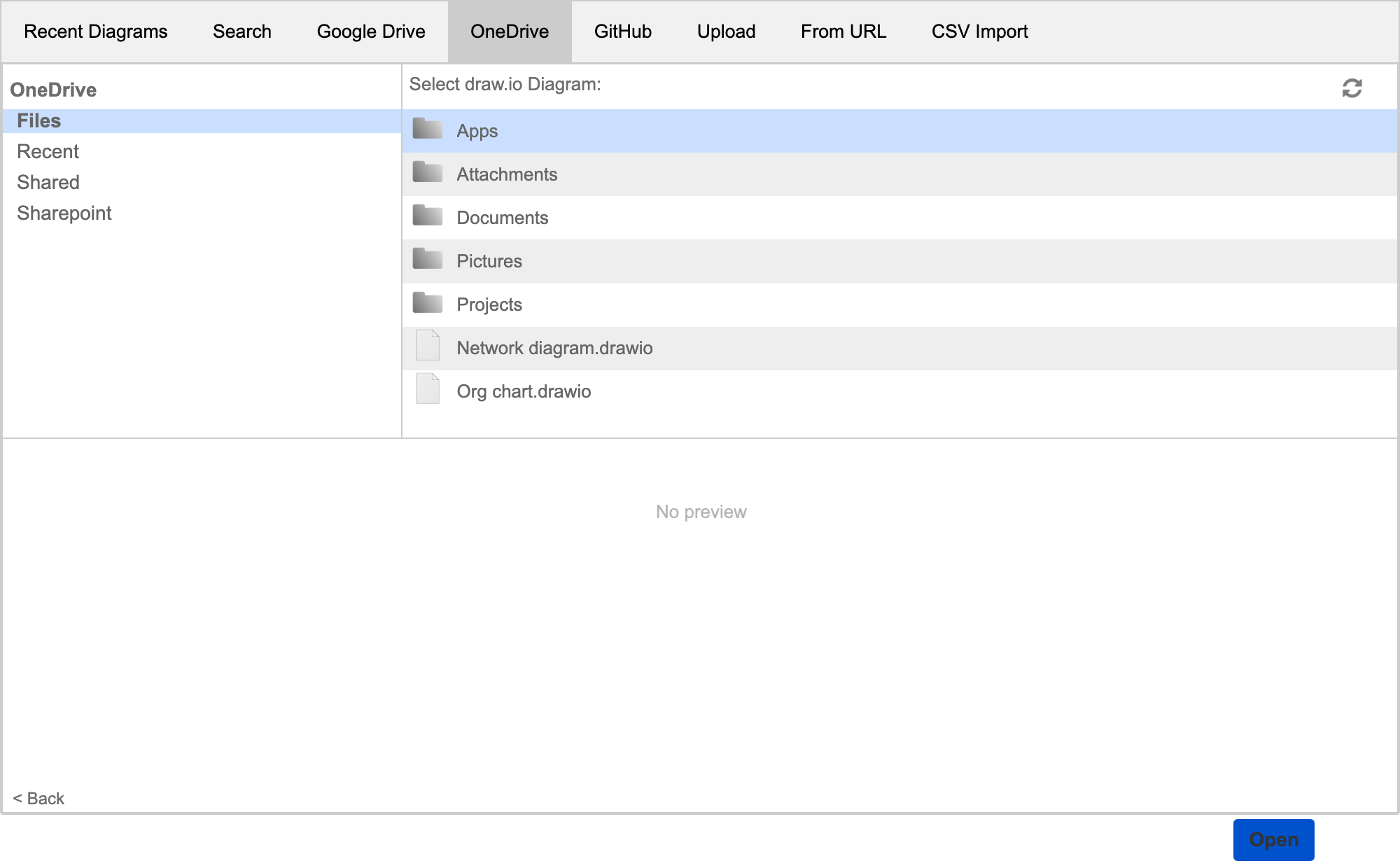Switch to the CSV Import tab
This screenshot has height=868, width=1400.
pos(980,31)
